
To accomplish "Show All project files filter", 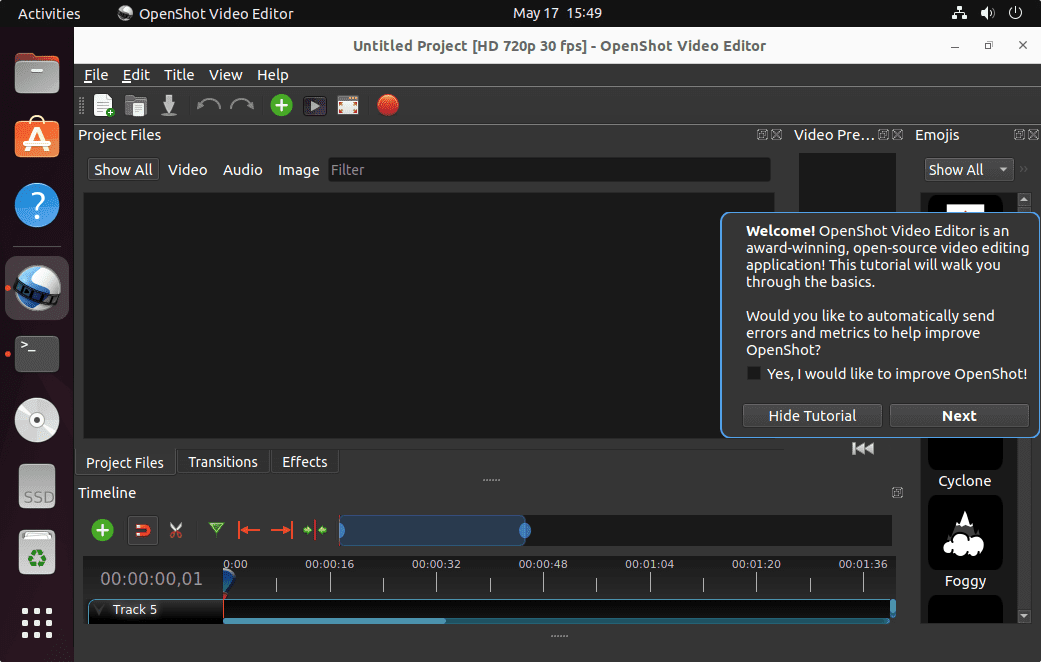I will (x=123, y=170).
